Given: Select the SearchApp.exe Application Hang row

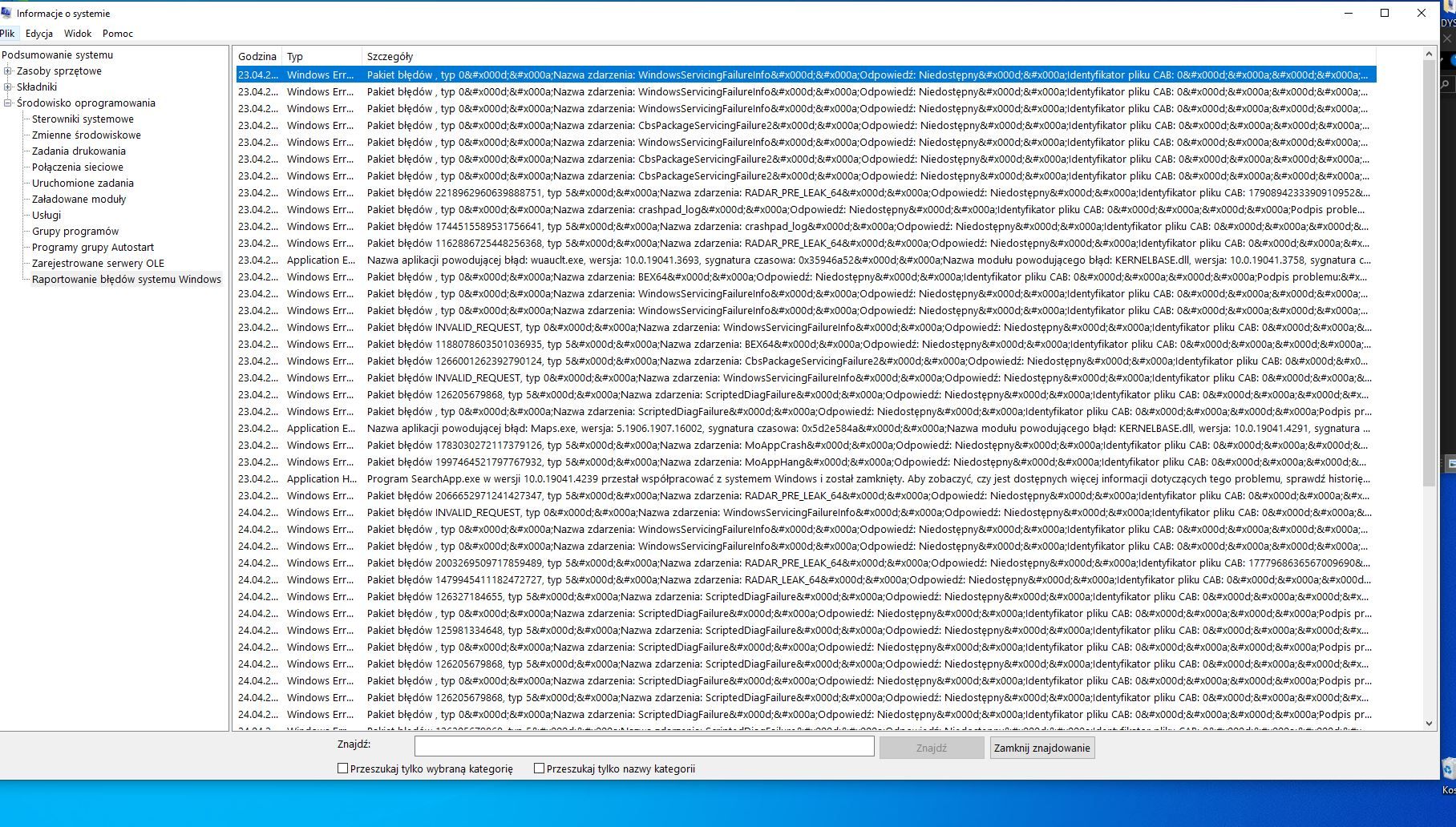Looking at the screenshot, I should coord(806,478).
